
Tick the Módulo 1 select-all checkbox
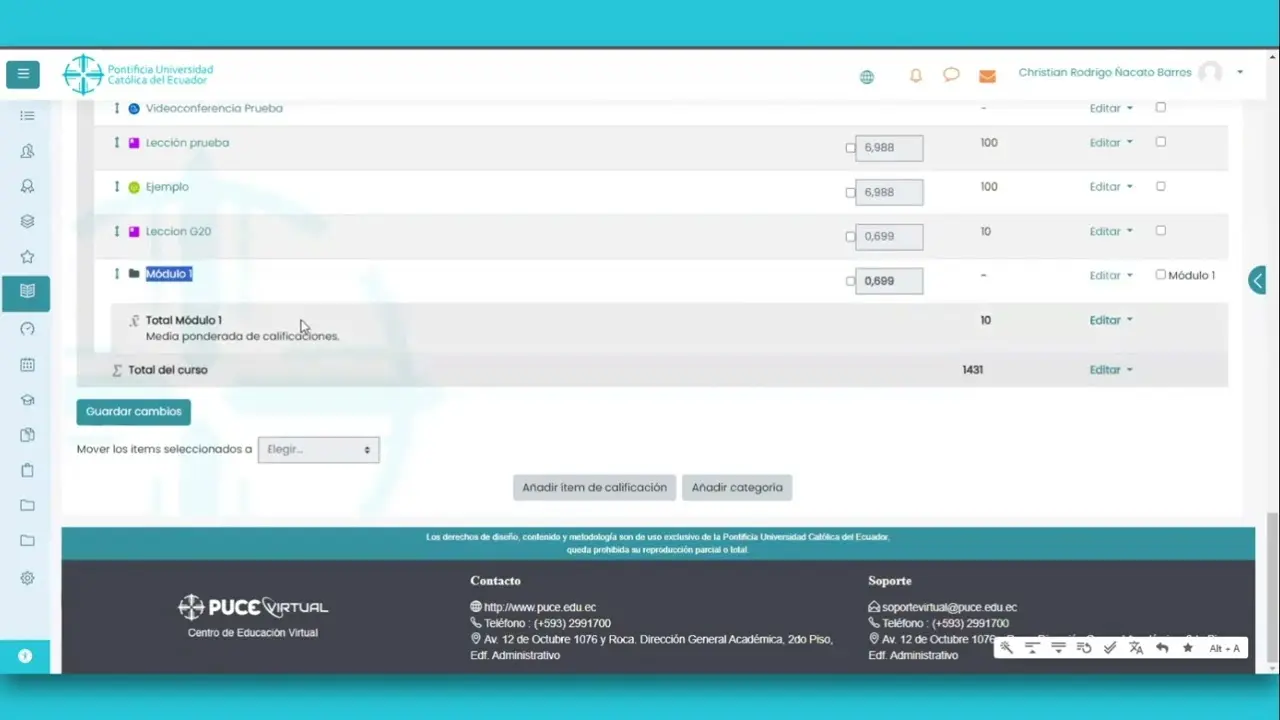tap(1161, 274)
